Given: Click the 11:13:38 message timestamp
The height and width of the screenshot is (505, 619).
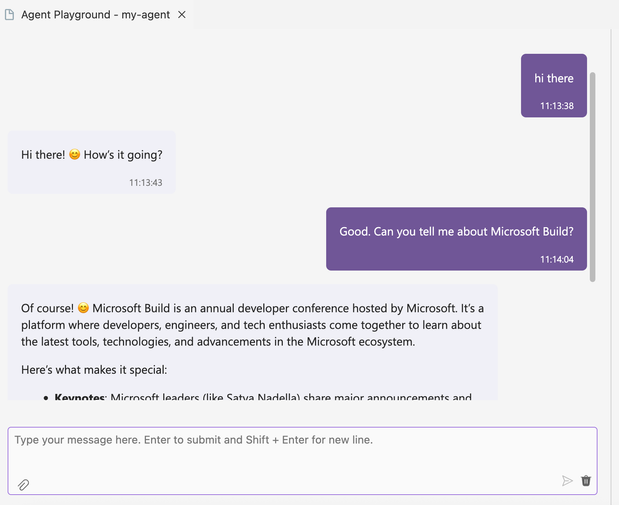Looking at the screenshot, I should (x=557, y=105).
